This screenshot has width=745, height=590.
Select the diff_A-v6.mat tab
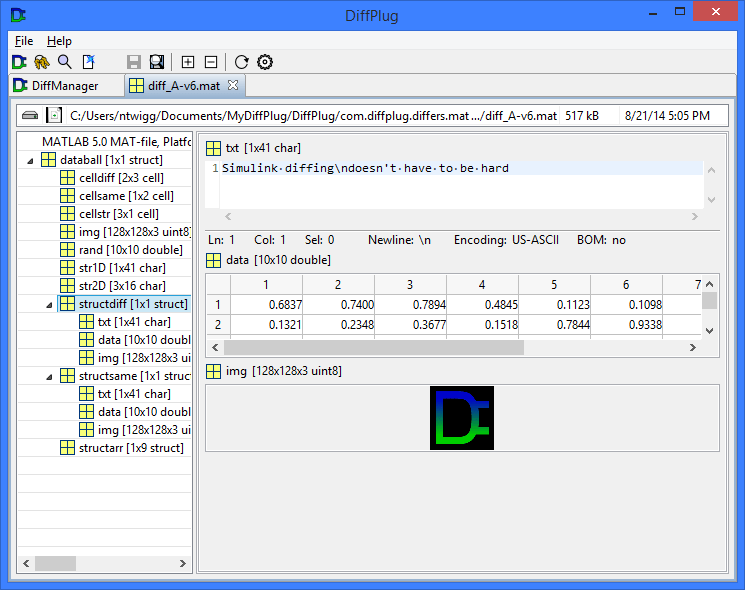(184, 86)
